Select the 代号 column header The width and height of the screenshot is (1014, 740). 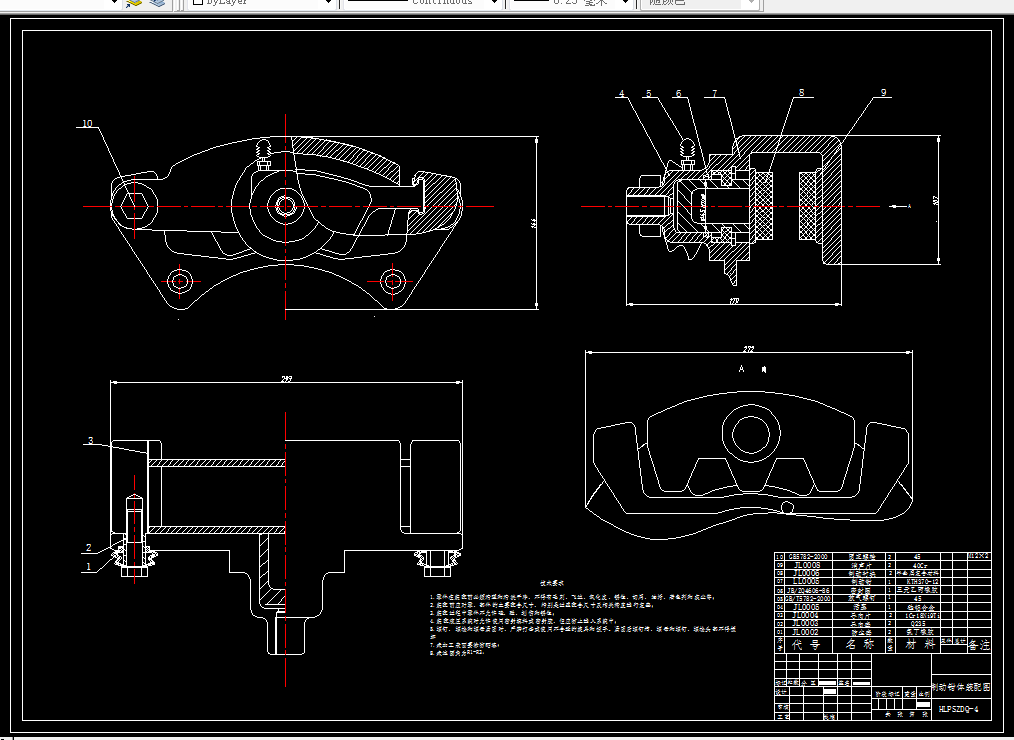(x=806, y=645)
